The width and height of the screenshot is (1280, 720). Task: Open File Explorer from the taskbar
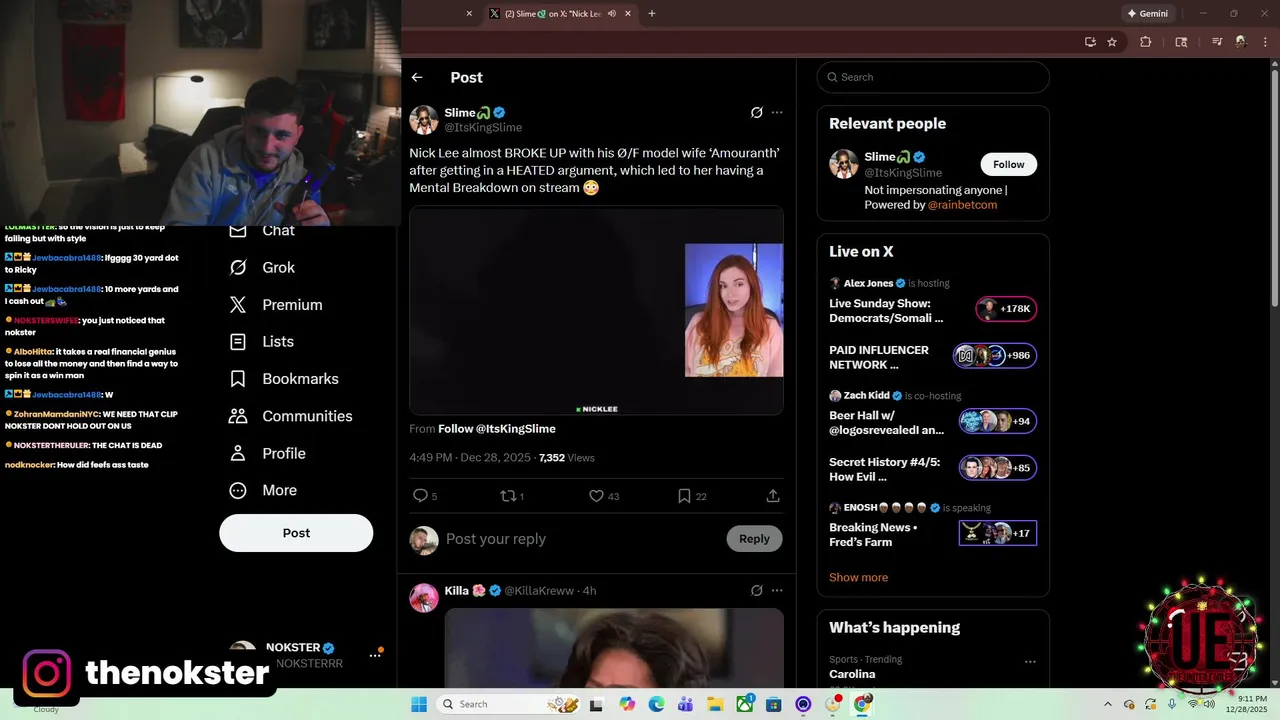point(715,704)
